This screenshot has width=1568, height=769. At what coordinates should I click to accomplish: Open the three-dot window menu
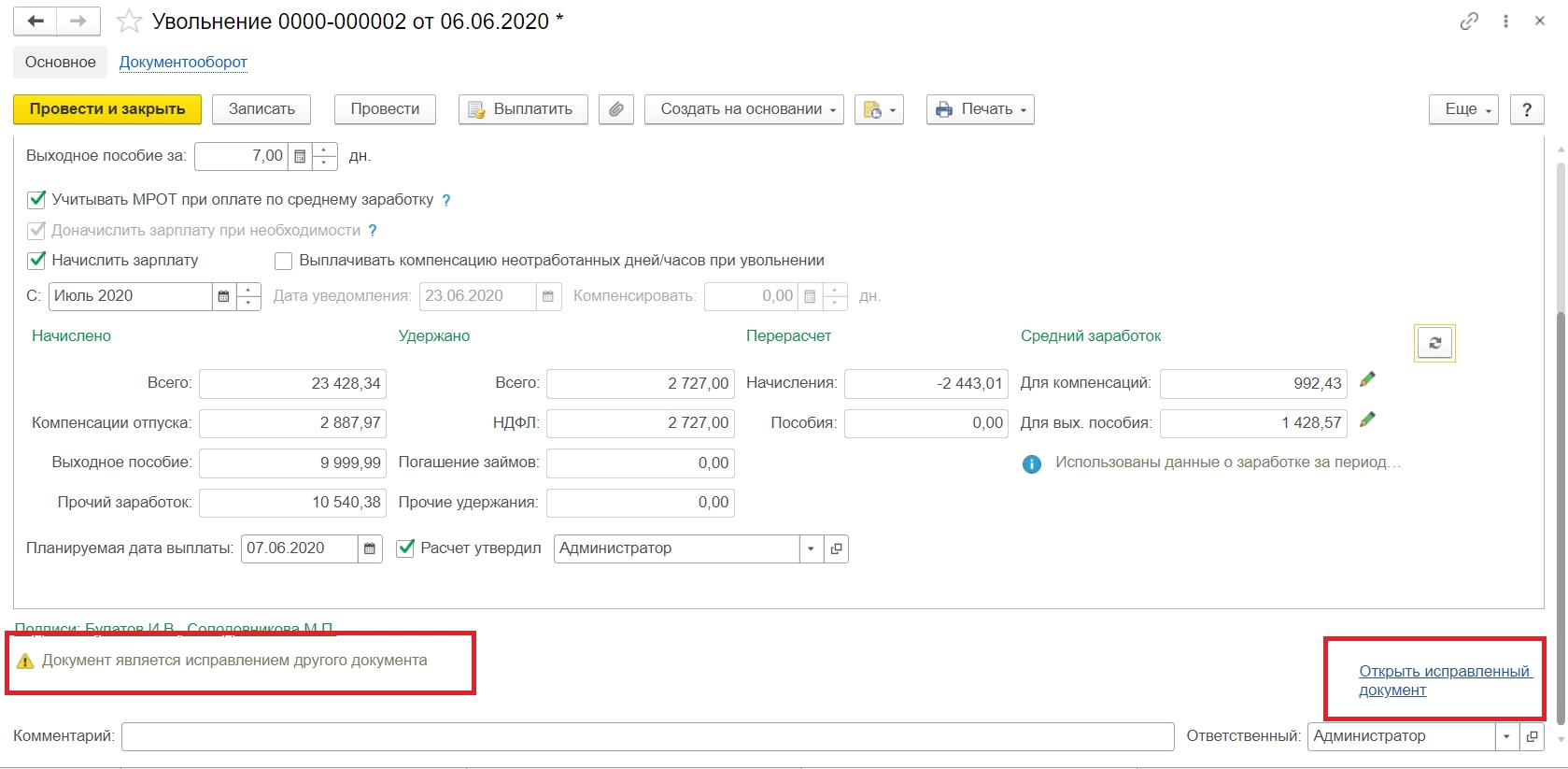[1505, 21]
